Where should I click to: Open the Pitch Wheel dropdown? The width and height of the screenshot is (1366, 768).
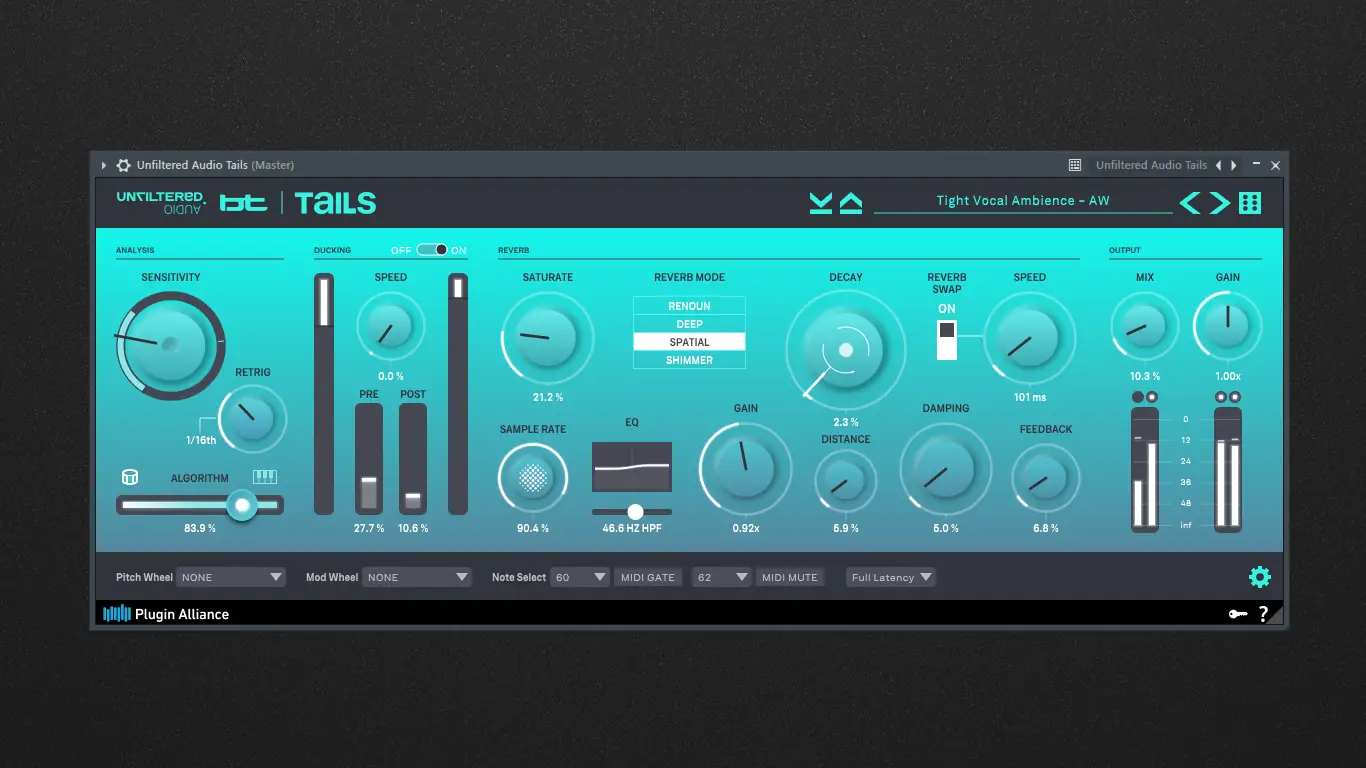[x=231, y=577]
